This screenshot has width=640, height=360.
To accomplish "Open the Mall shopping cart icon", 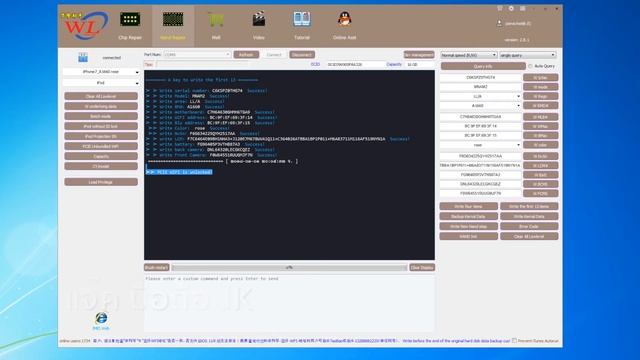I will click(x=216, y=25).
